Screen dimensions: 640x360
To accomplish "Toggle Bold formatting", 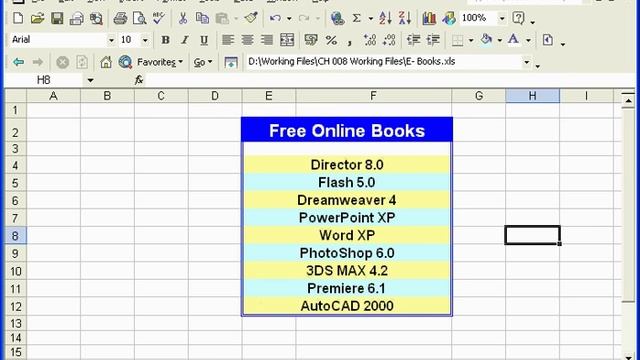I will click(165, 40).
